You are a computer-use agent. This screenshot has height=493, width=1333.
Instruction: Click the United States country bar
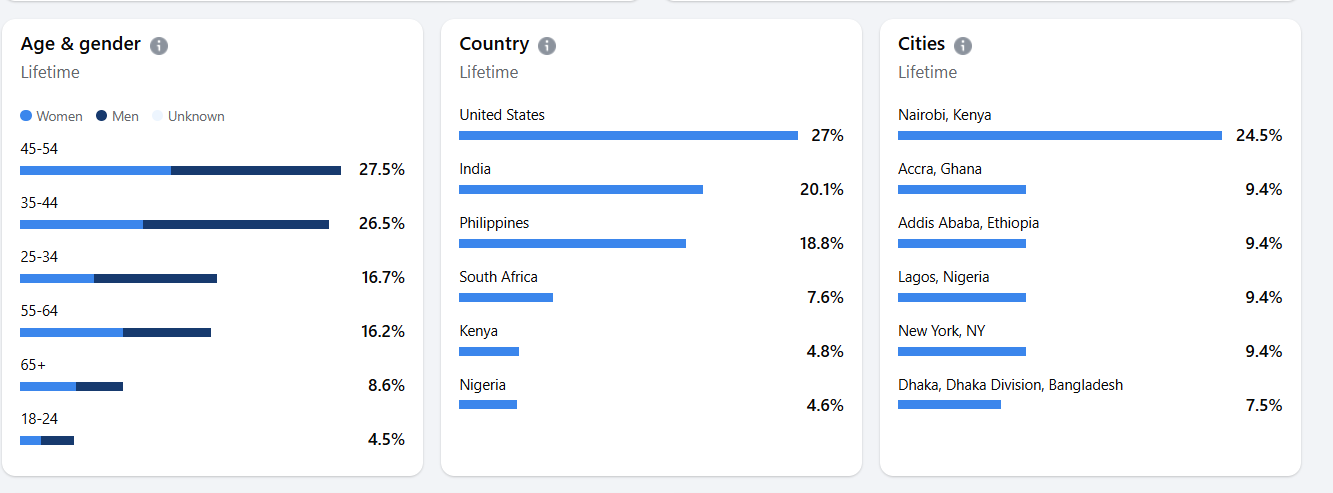pos(628,135)
